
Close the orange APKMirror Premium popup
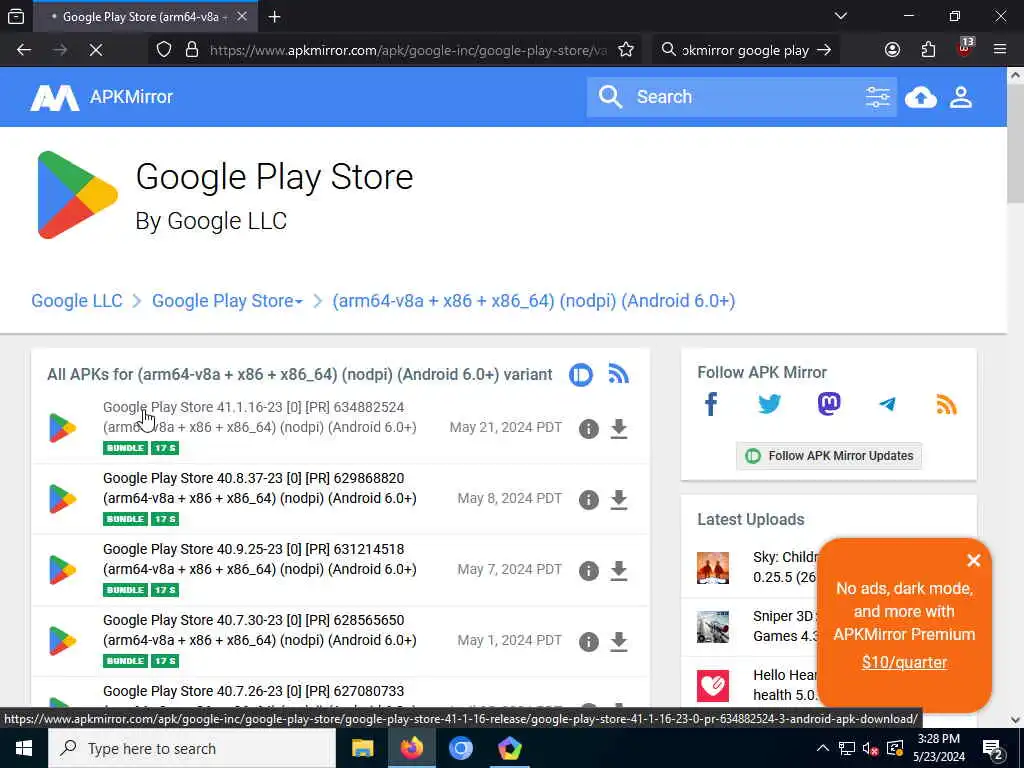pos(973,560)
